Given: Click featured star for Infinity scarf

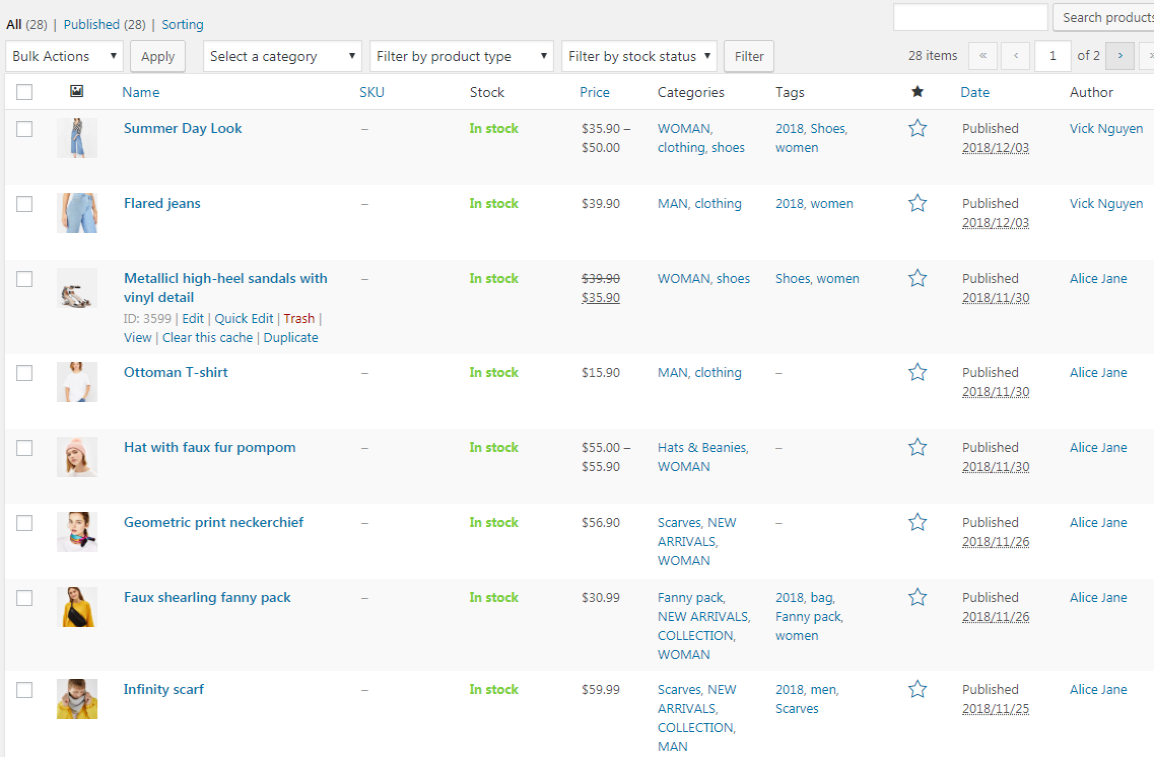Looking at the screenshot, I should (x=917, y=689).
